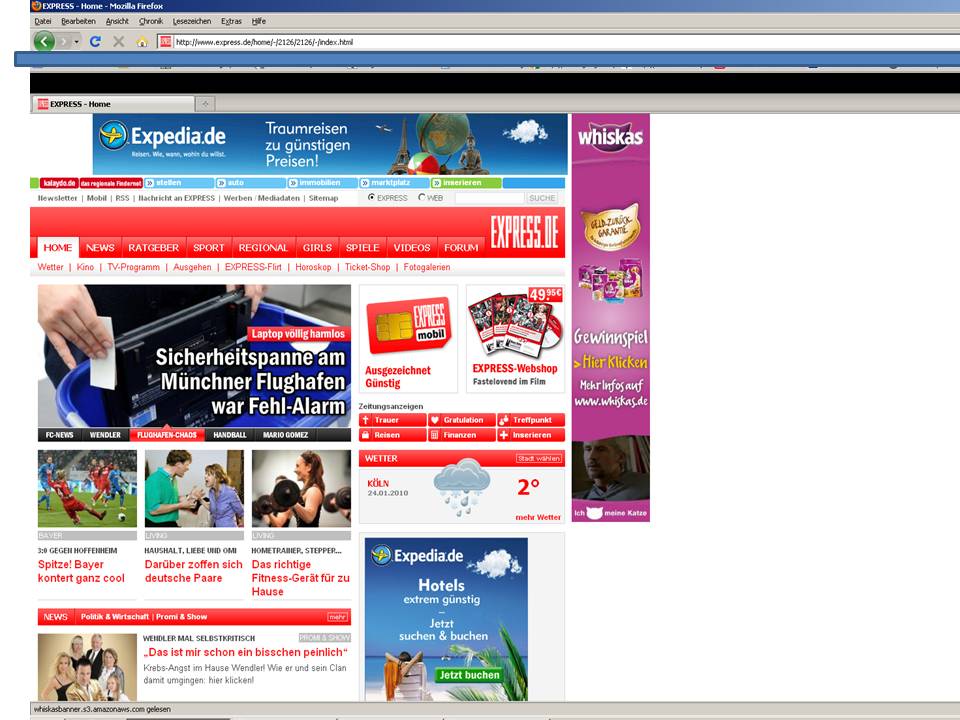Select the WENDLER slider tab
Viewport: 960px width, 720px height.
coord(105,435)
